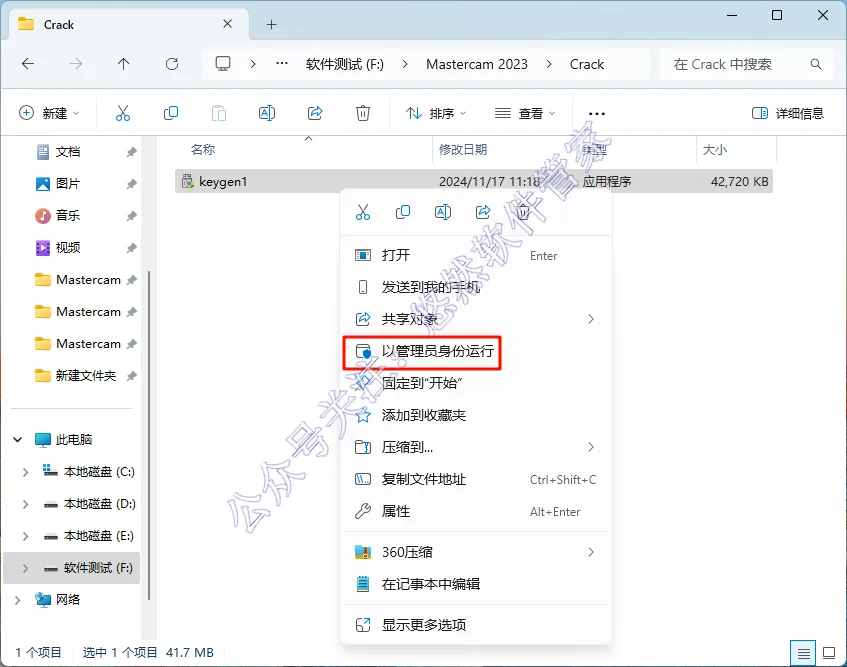Click the Share icon in the context menu
Screen dimensions: 847x667
[x=483, y=212]
